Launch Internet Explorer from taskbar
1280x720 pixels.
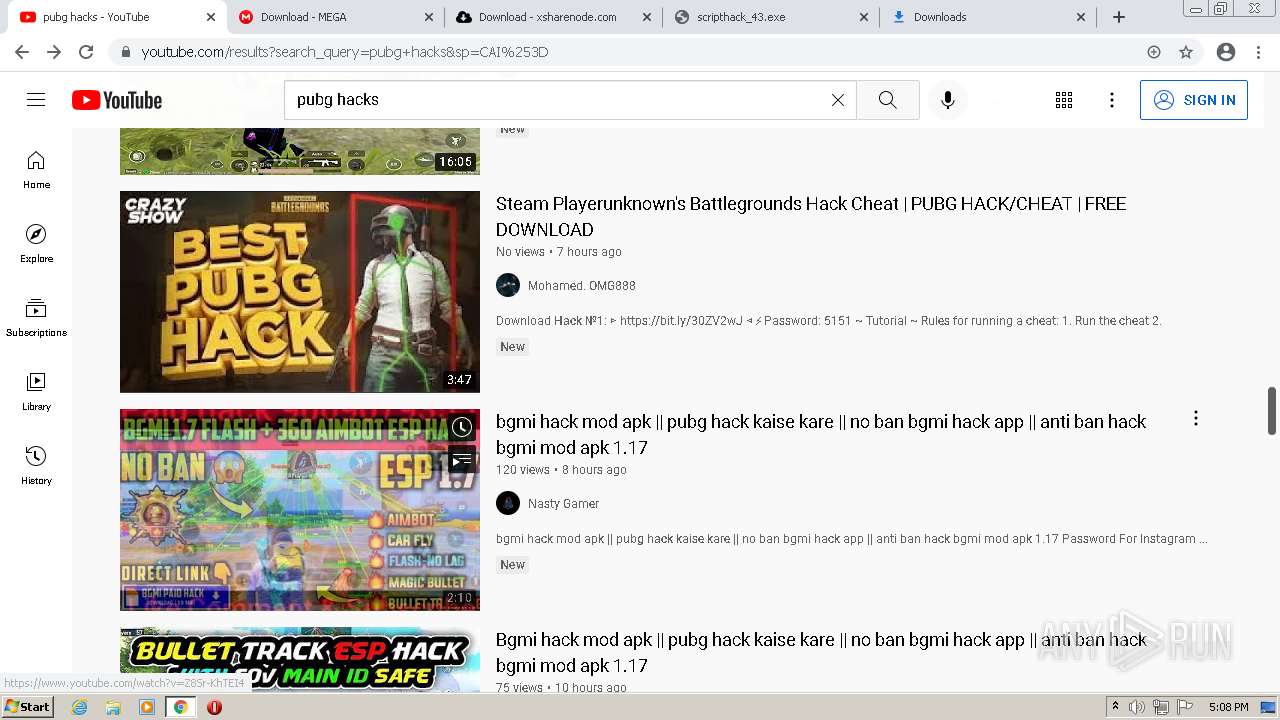pyautogui.click(x=80, y=707)
